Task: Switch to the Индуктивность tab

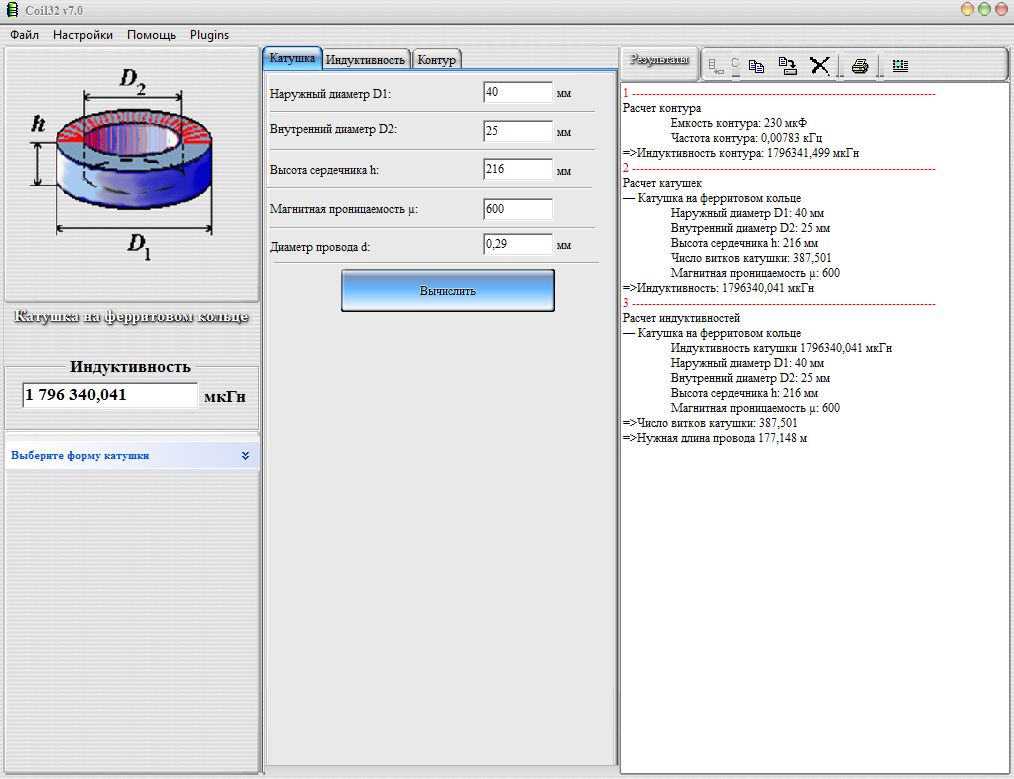Action: pyautogui.click(x=366, y=60)
